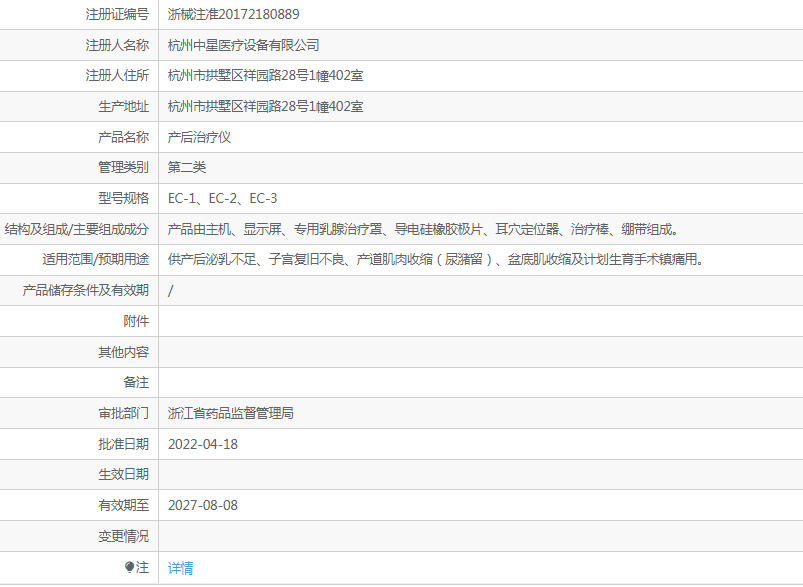Click the 注册人名称 label
The image size is (803, 587).
coord(117,45)
